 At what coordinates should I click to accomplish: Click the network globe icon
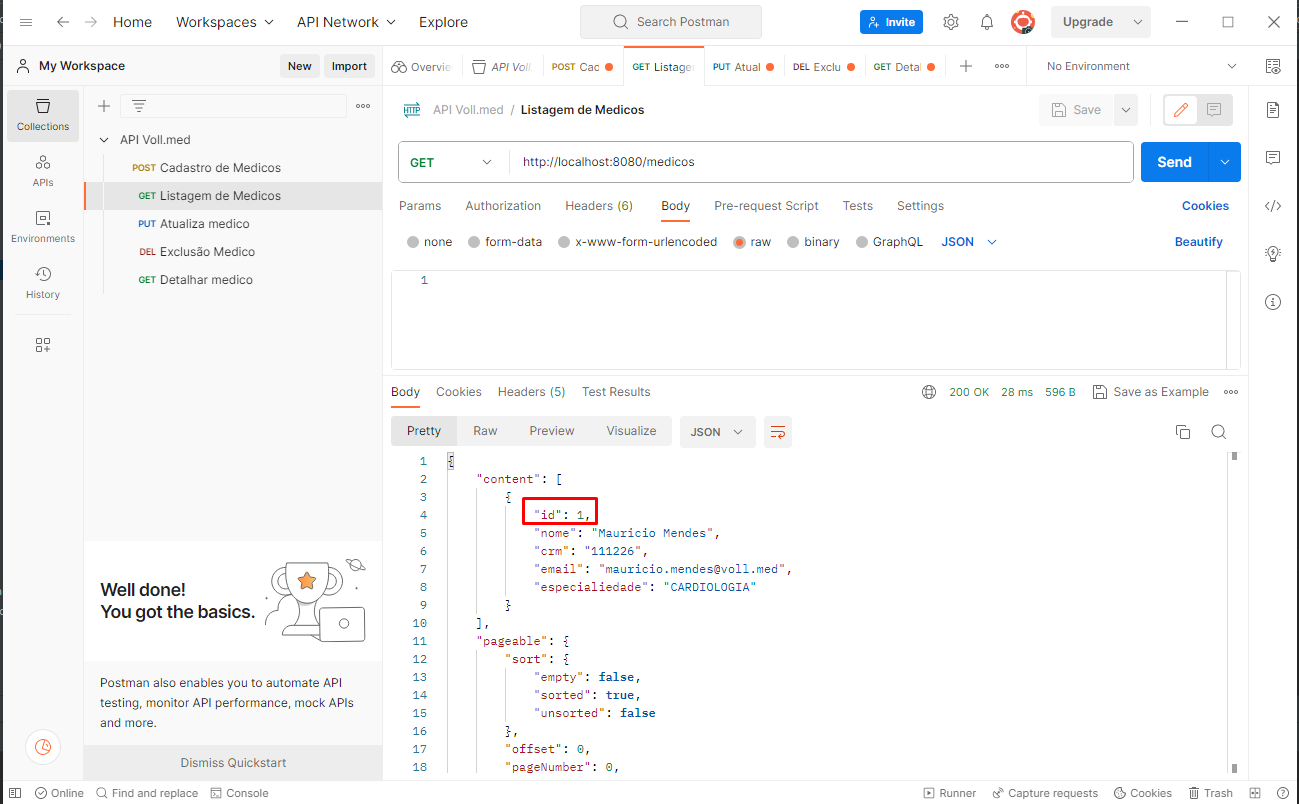click(x=929, y=392)
